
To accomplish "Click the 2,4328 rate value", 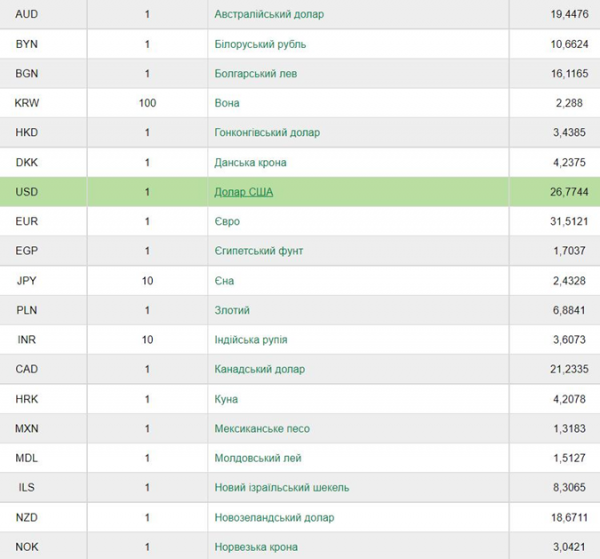I will tap(569, 281).
